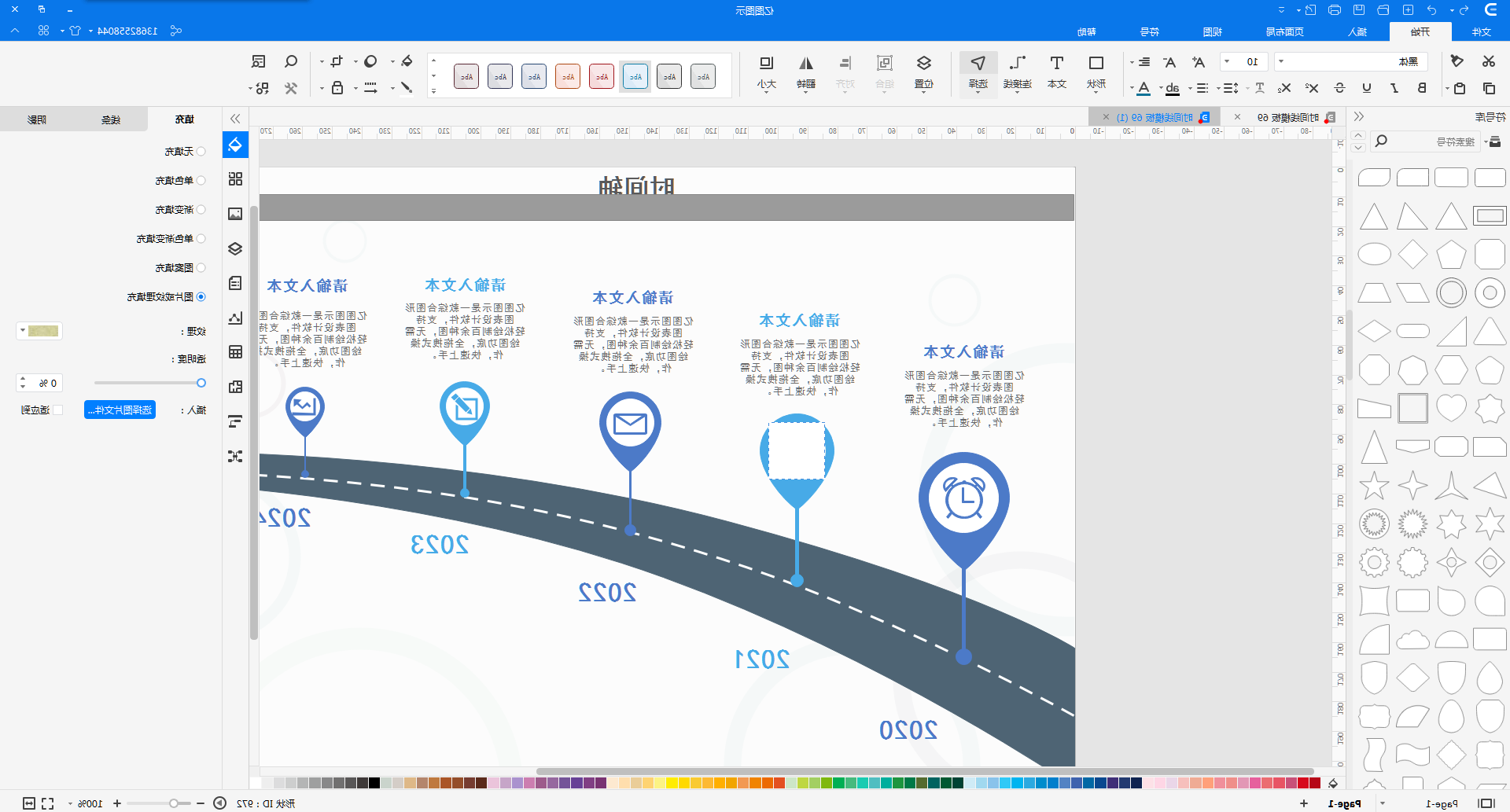Select the 形状 shape tool
The height and width of the screenshot is (812, 1510).
[x=1096, y=72]
